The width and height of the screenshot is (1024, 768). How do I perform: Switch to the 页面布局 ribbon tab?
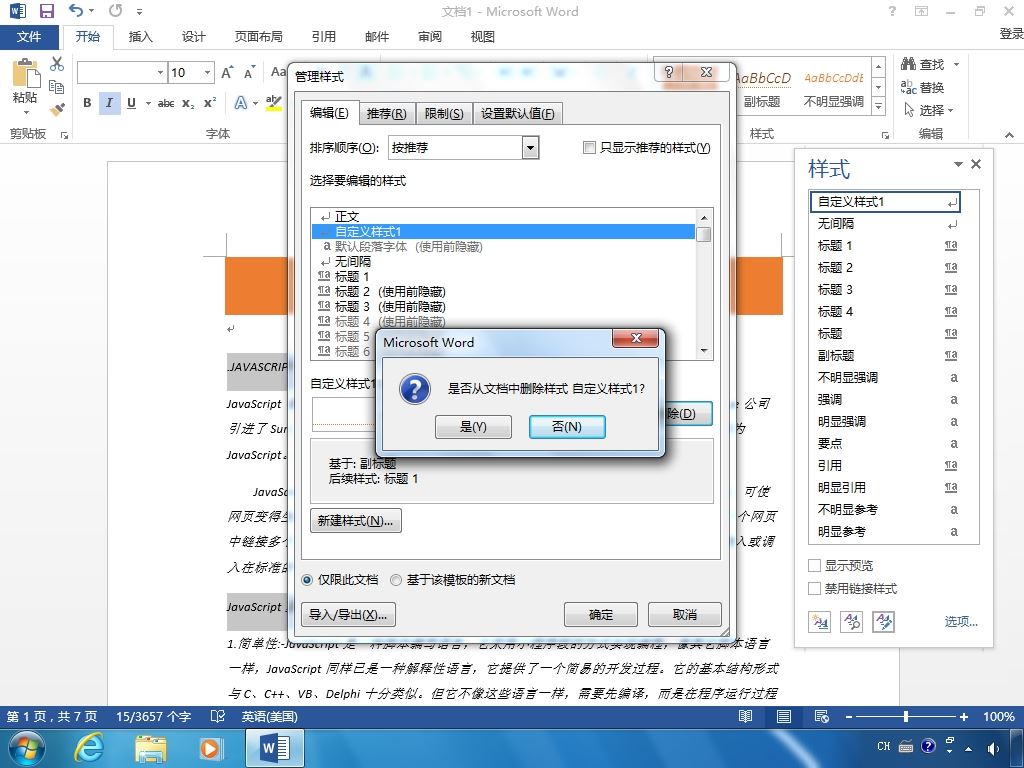pyautogui.click(x=259, y=37)
